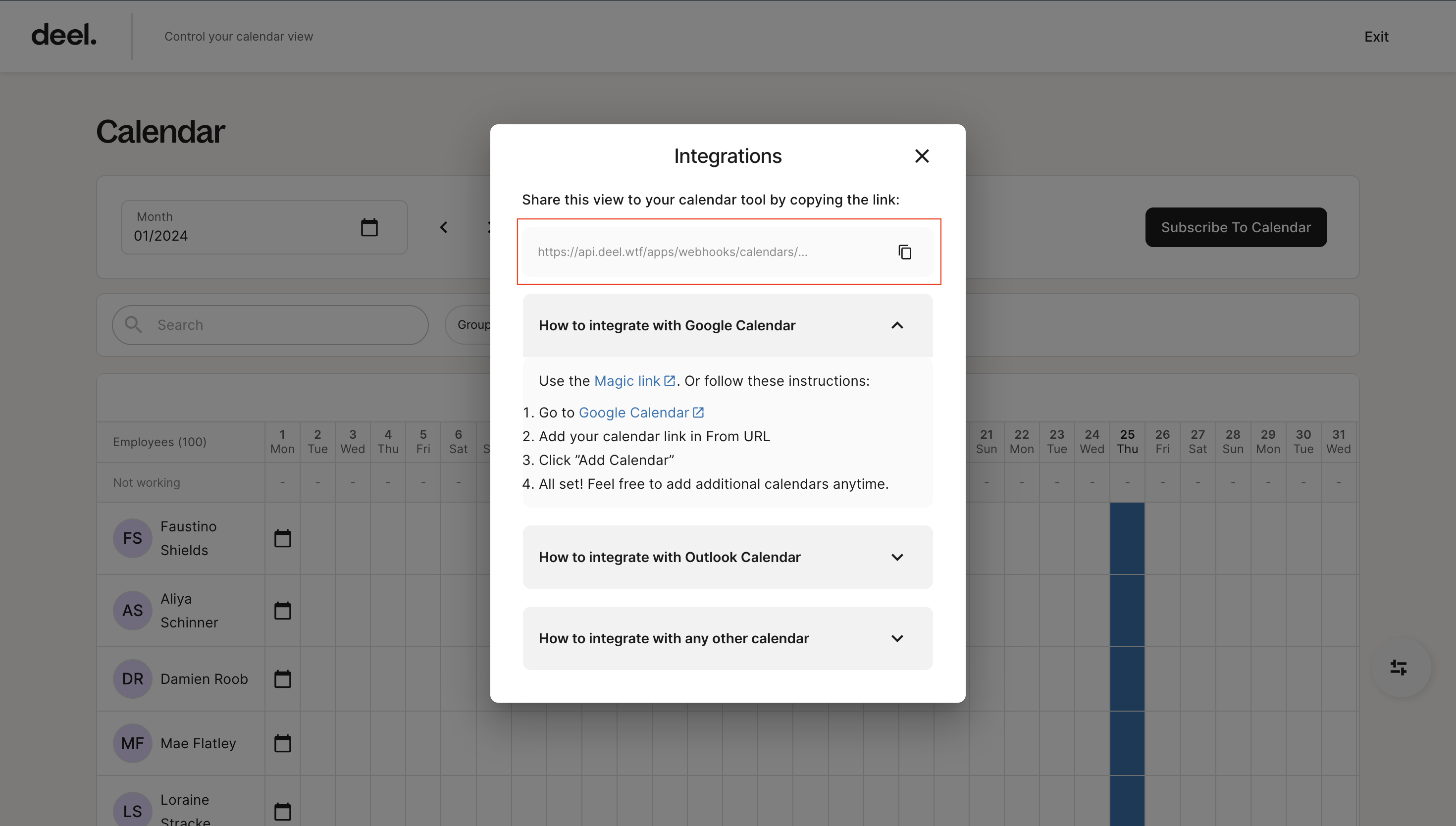1456x826 pixels.
Task: Expand the Outlook Calendar integration section
Action: click(728, 557)
